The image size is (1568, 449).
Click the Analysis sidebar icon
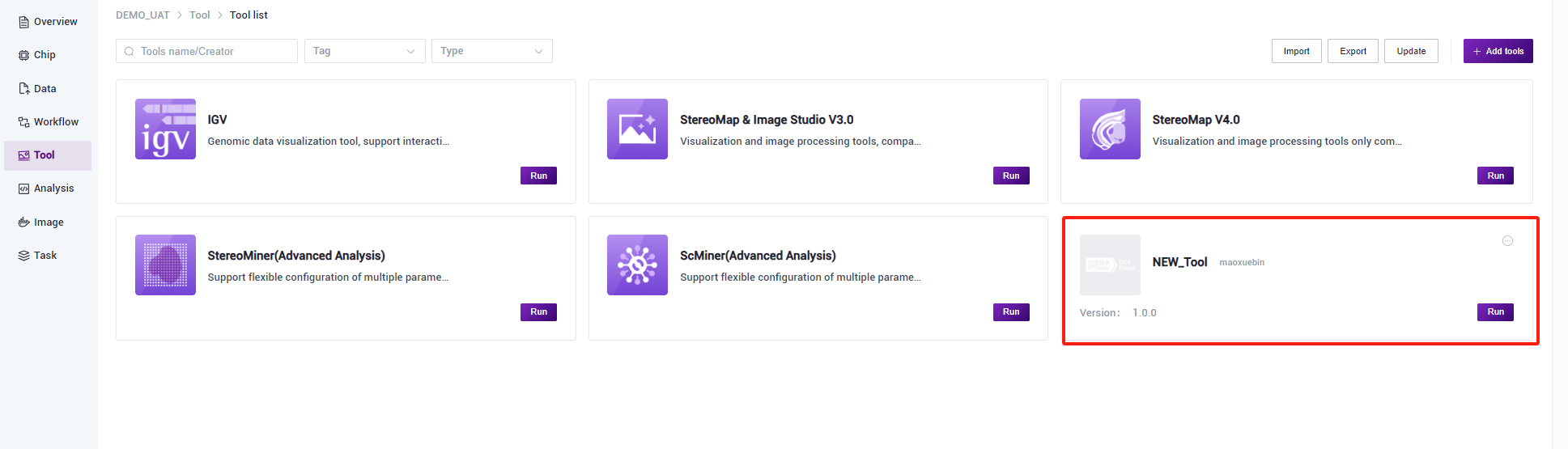tap(23, 188)
